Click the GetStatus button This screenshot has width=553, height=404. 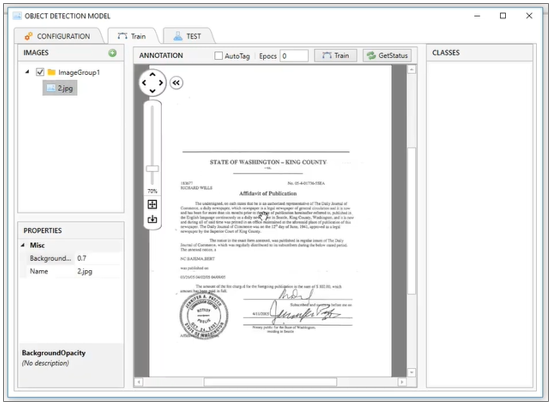pos(387,56)
